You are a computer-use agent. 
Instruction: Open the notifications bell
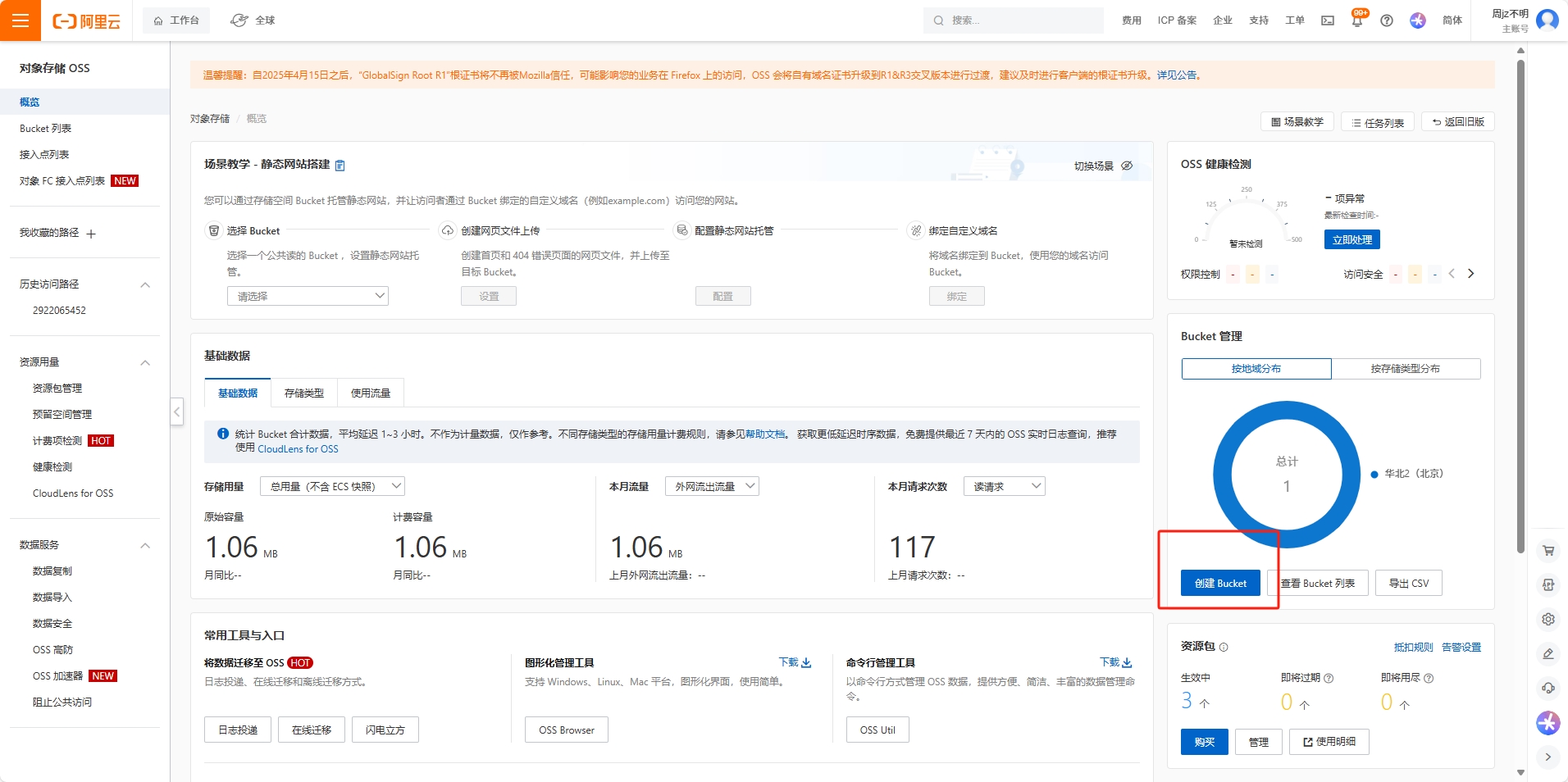coord(1356,21)
